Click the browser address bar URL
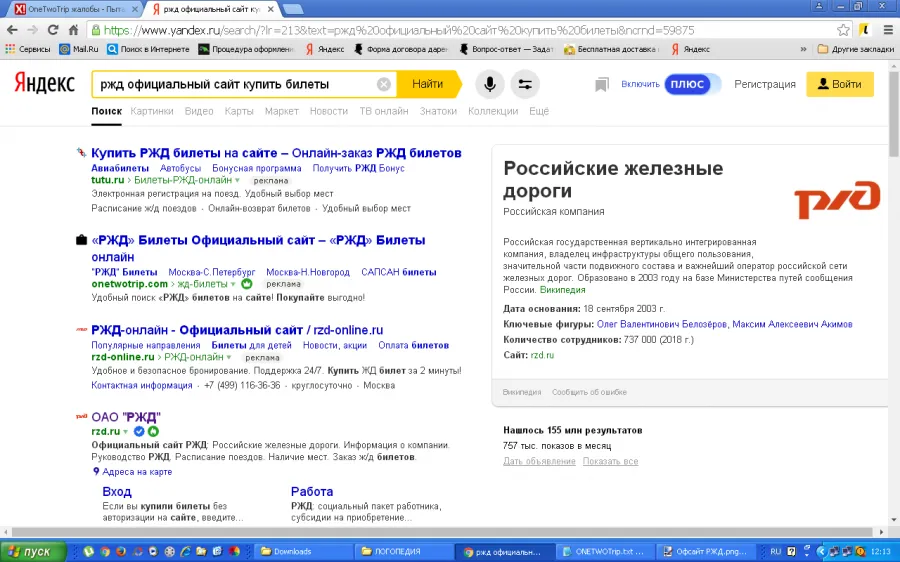 pos(399,30)
